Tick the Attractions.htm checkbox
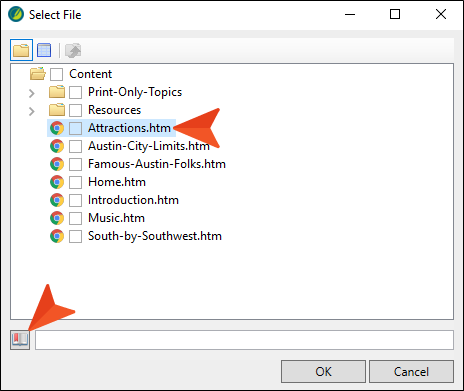Screen dimensions: 464x391 coord(76,128)
